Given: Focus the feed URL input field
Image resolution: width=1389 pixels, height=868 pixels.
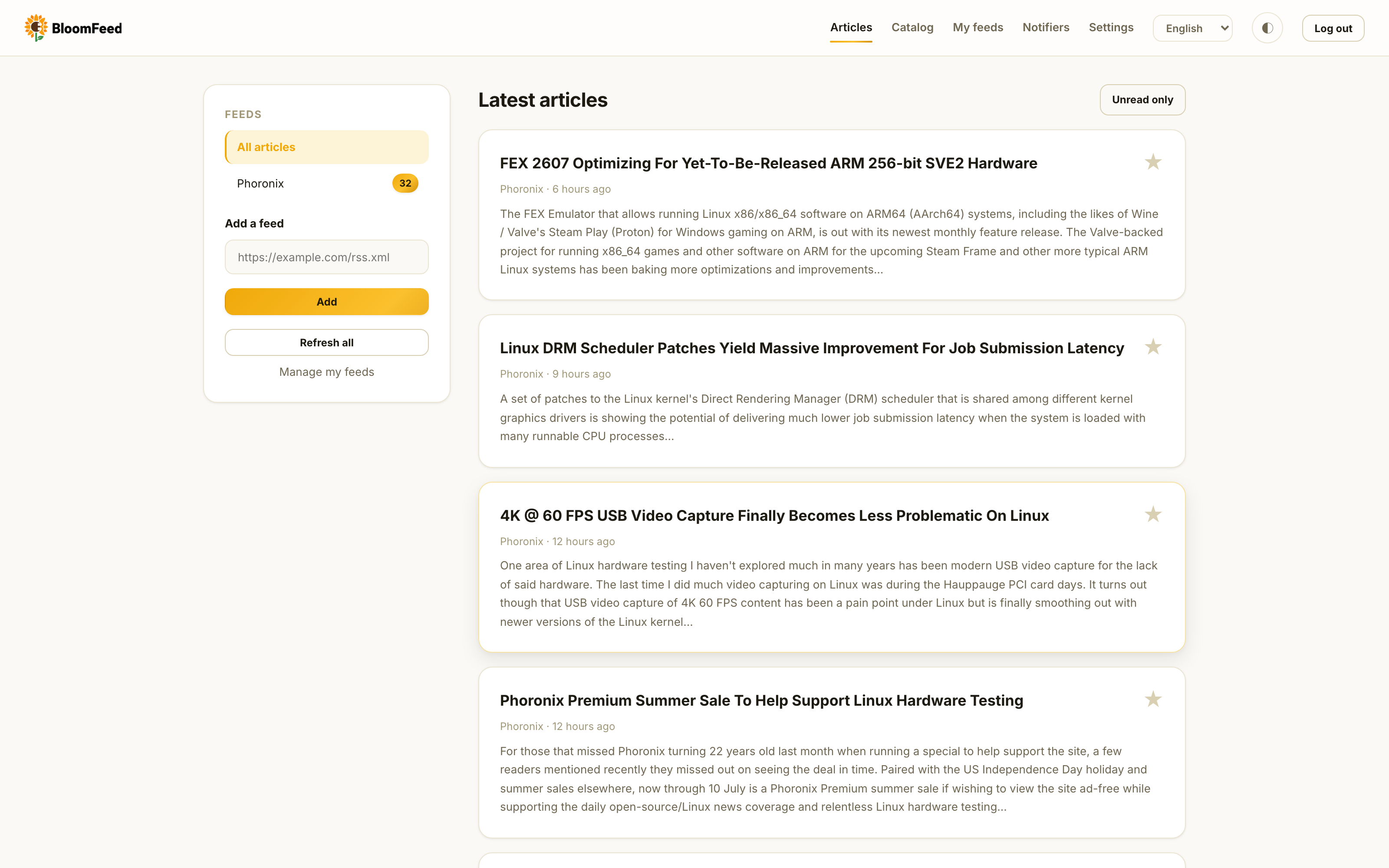Looking at the screenshot, I should click(326, 257).
